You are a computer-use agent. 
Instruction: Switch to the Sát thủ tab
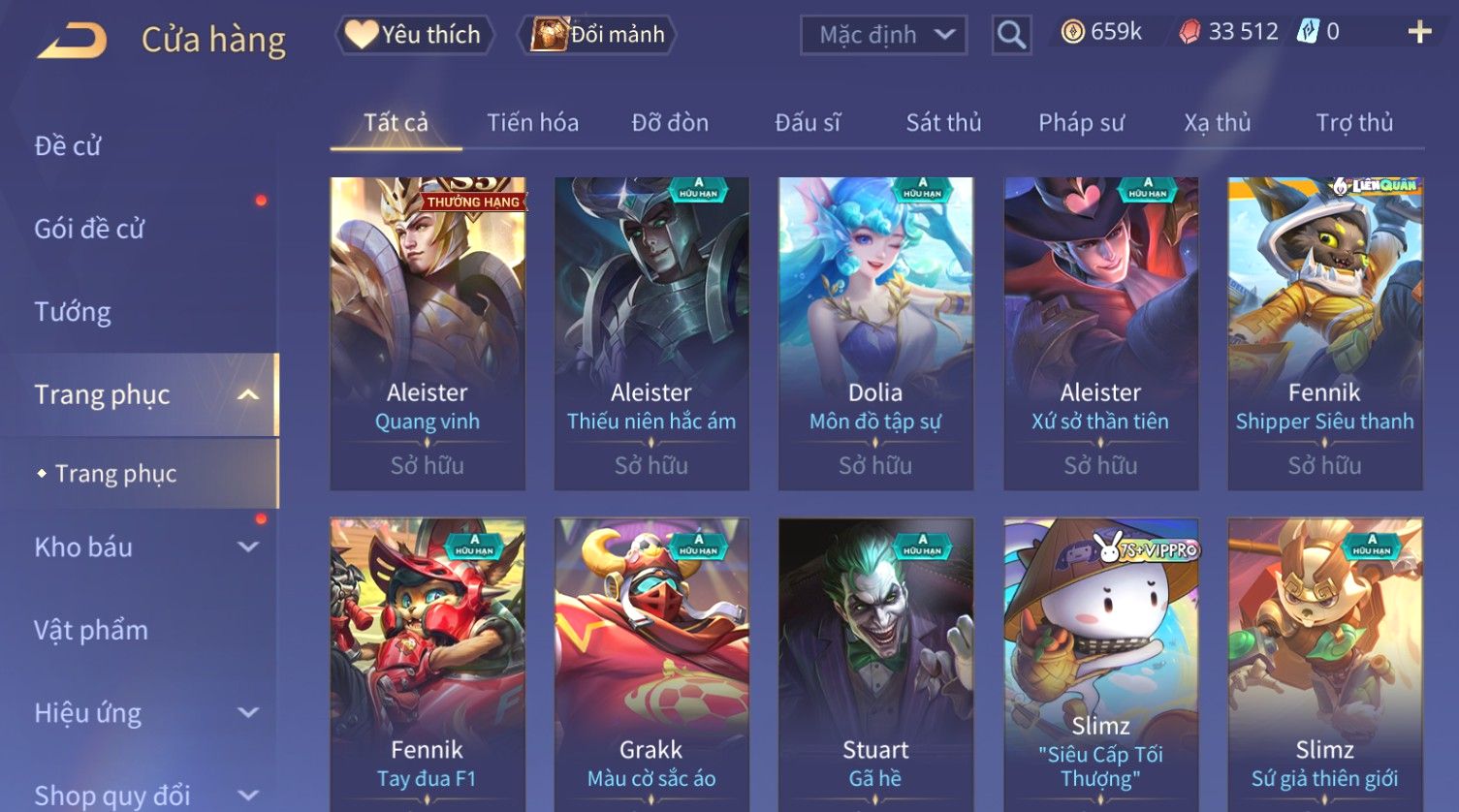[x=943, y=123]
